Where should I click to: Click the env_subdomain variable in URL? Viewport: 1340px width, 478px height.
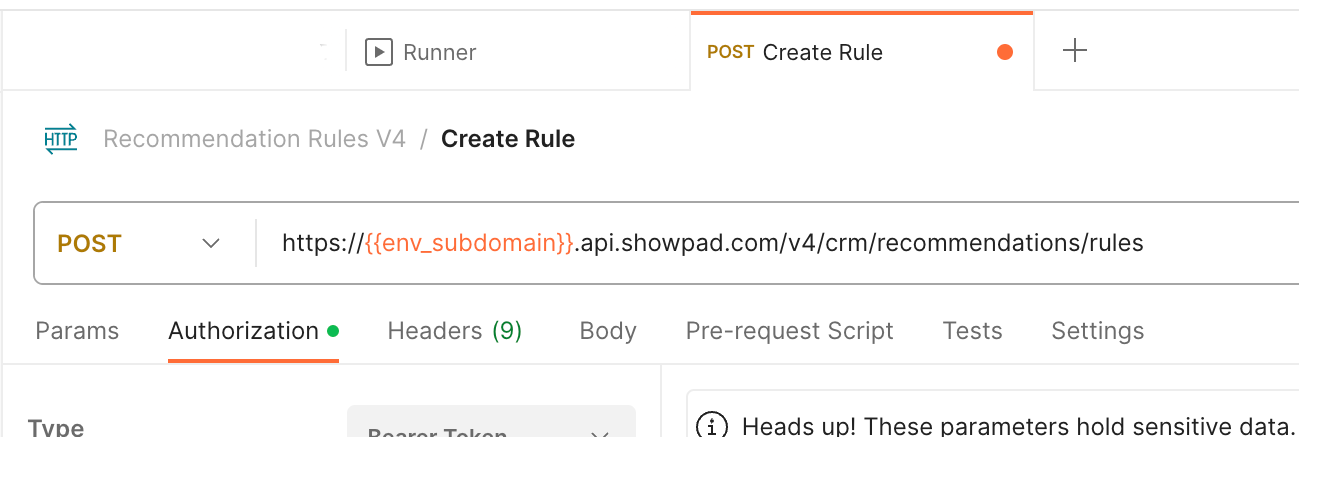469,243
